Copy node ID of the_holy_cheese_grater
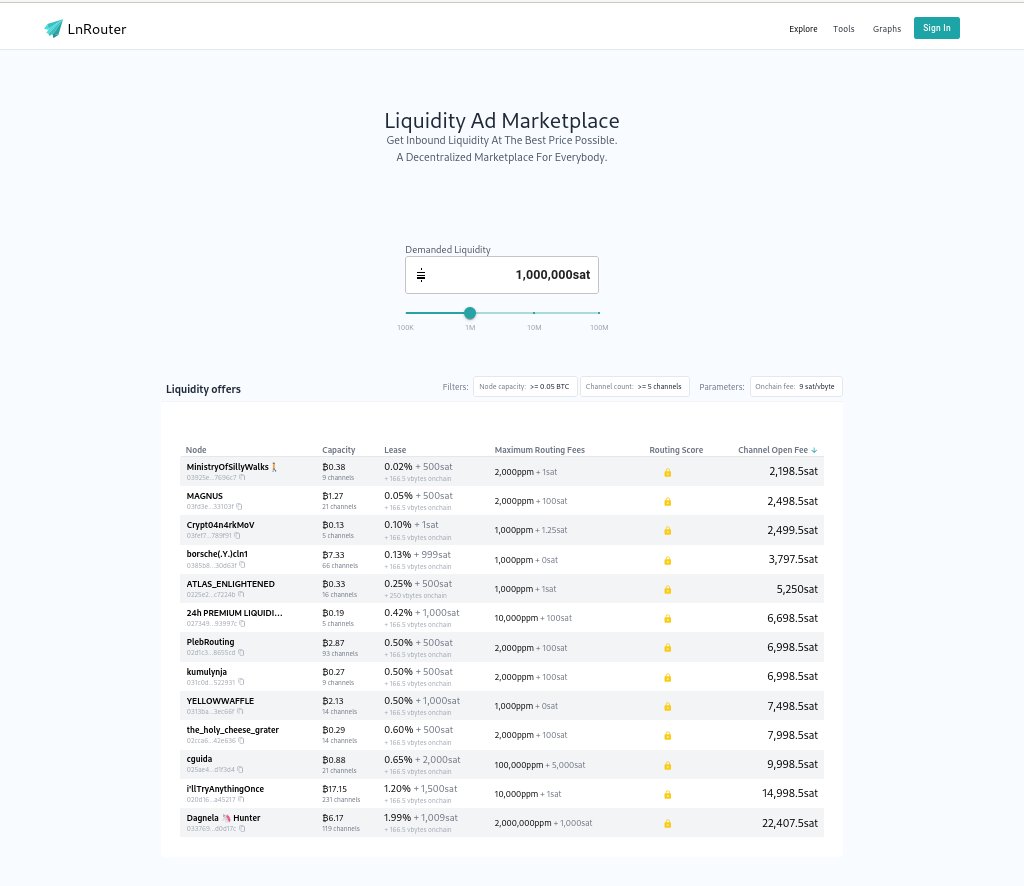Screen dimensions: 1024x886 pyautogui.click(x=241, y=740)
